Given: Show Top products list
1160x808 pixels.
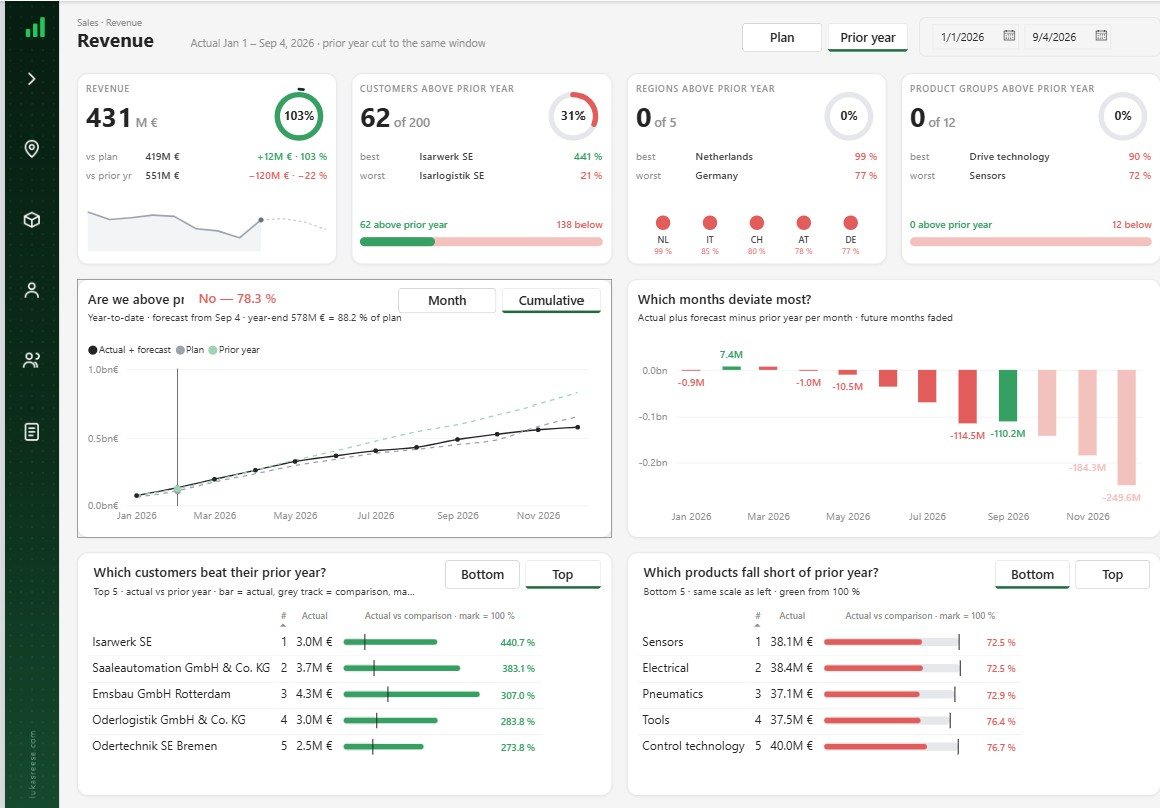Looking at the screenshot, I should click(x=1112, y=574).
